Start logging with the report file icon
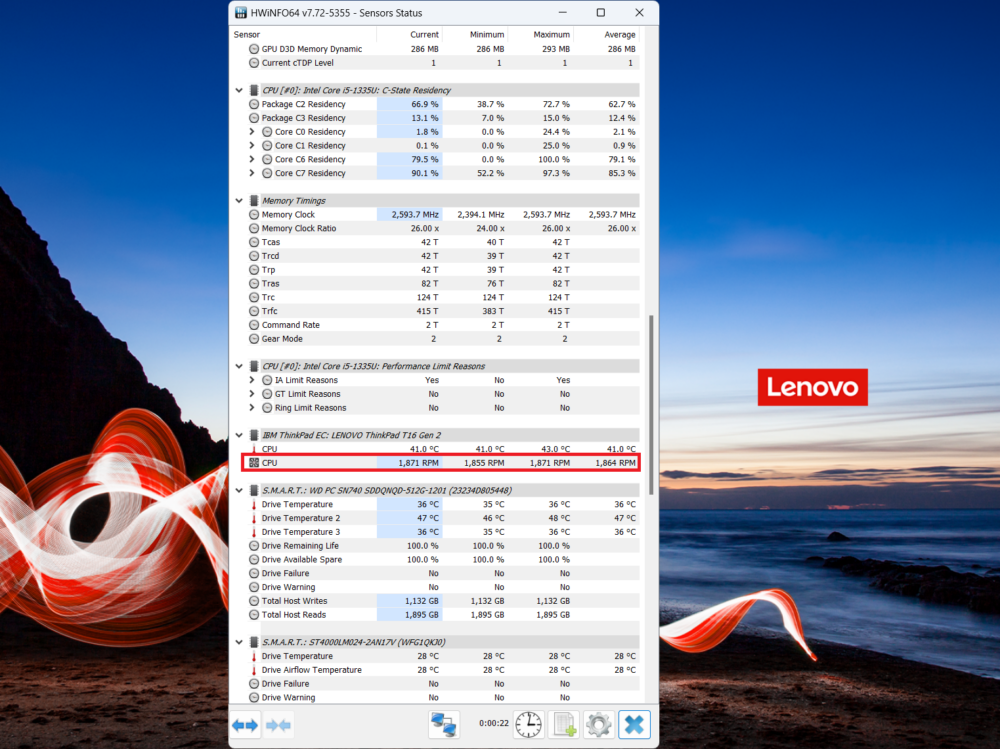Viewport: 1000px width, 749px height. pyautogui.click(x=565, y=724)
